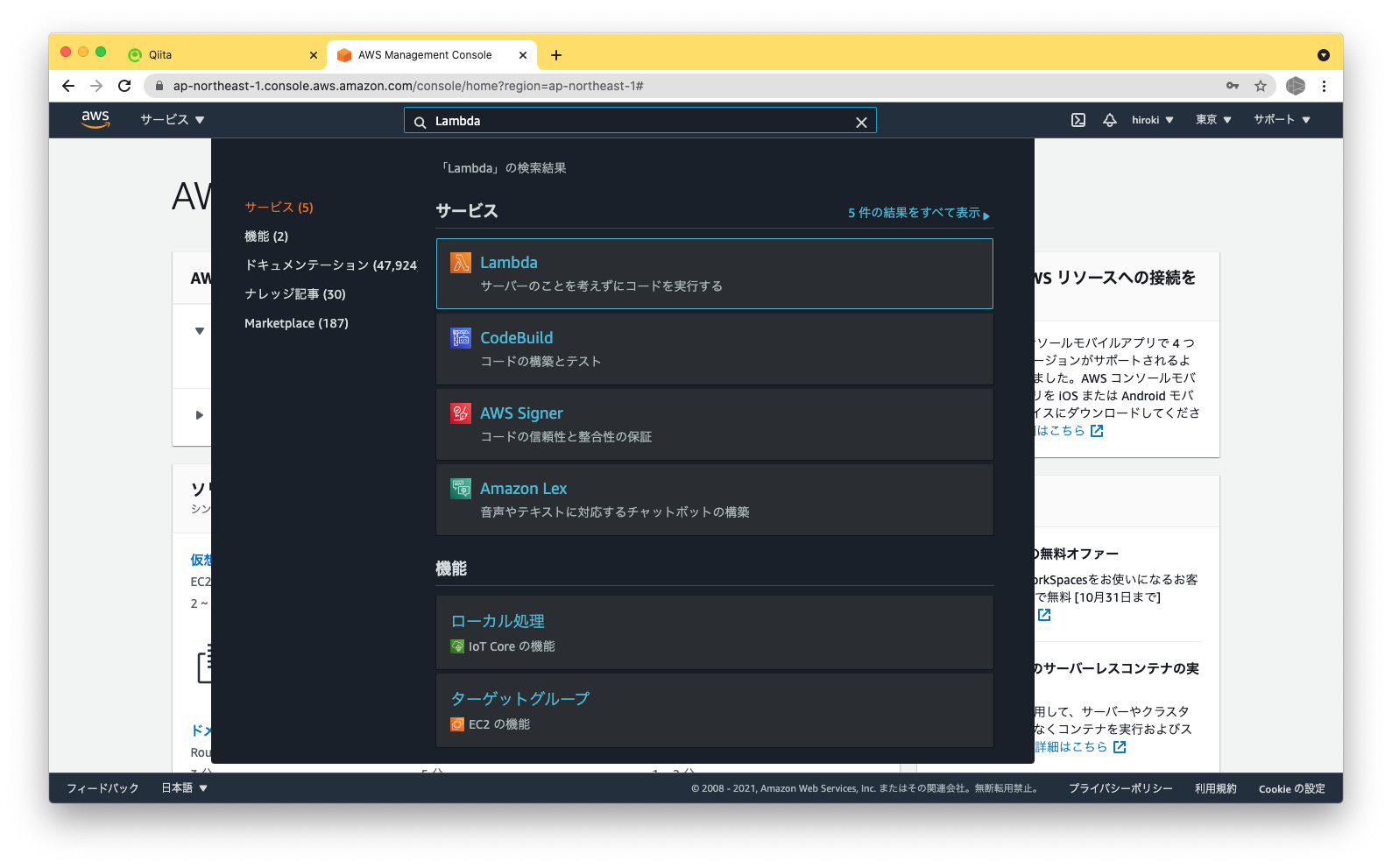Open the Chrome profile avatar icon
1392x868 pixels.
(1296, 86)
